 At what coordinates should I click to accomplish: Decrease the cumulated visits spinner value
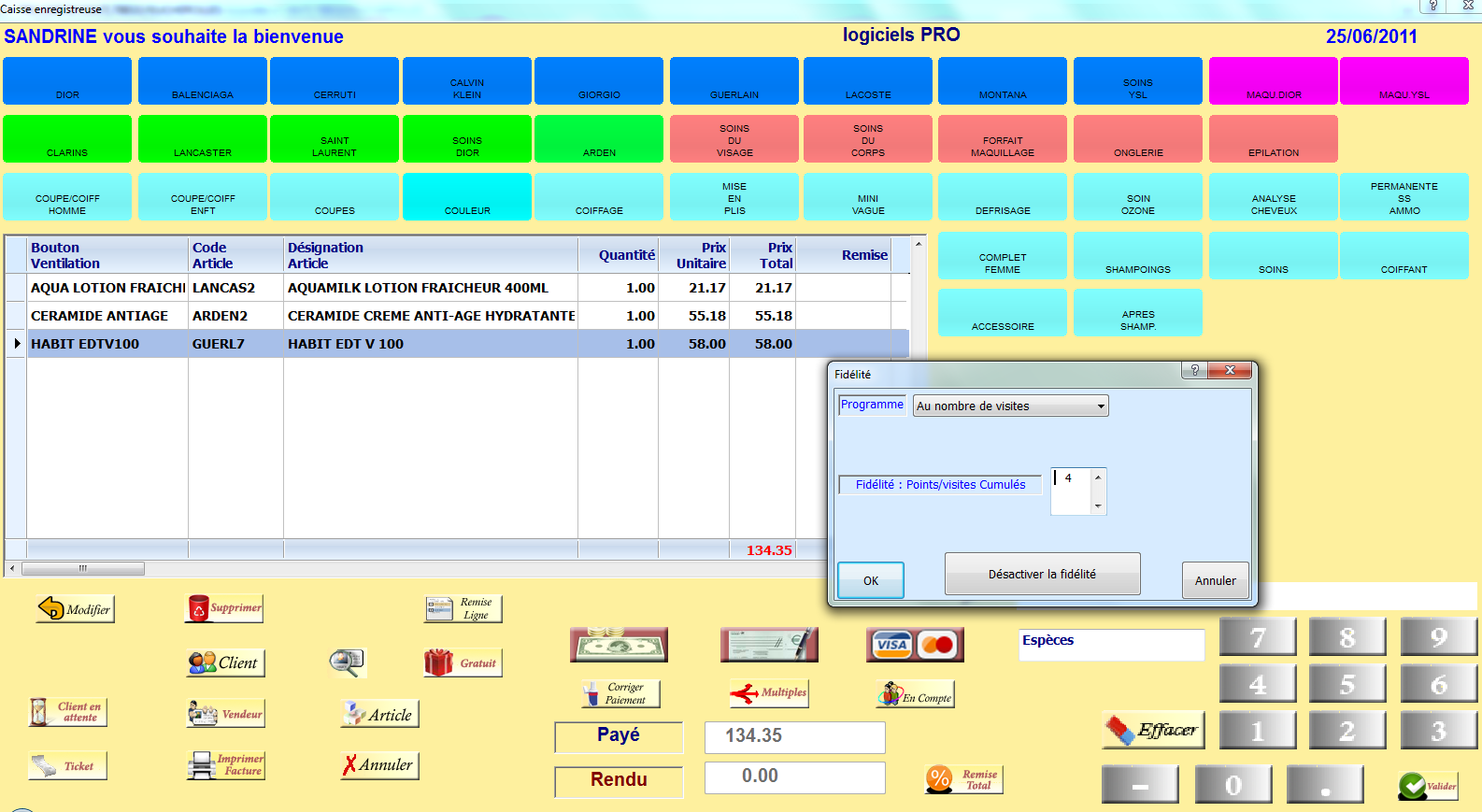pos(1098,506)
